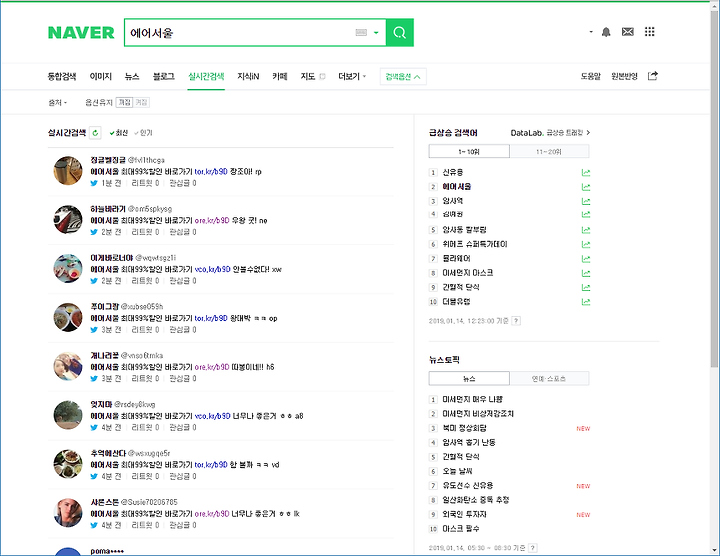Sort real-time results by 최신

[x=118, y=133]
